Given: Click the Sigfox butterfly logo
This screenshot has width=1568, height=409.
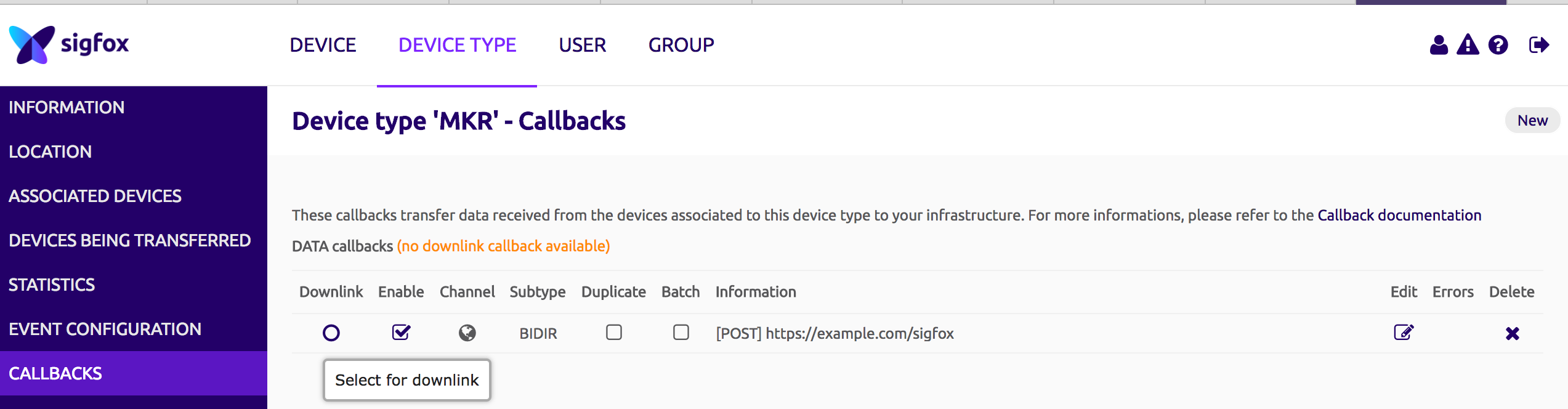Looking at the screenshot, I should tap(32, 44).
